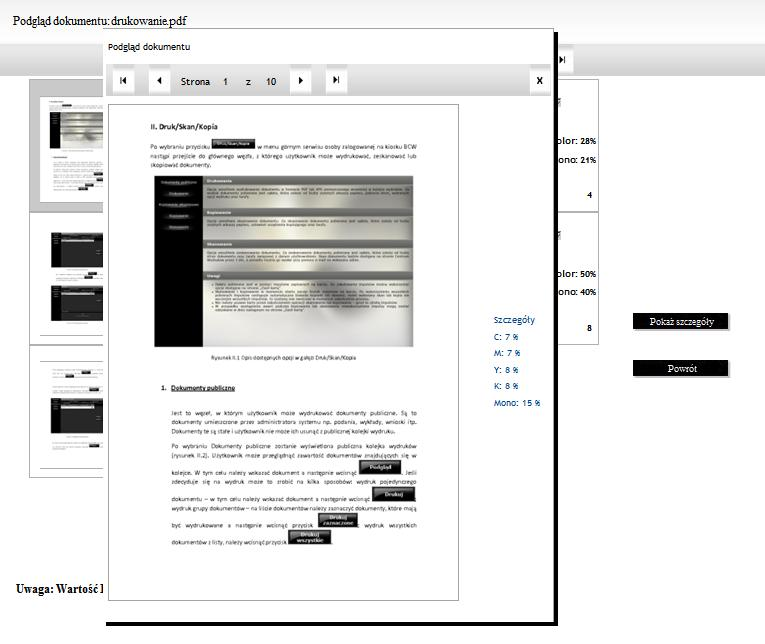This screenshot has height=644, width=765.
Task: Click 40% mono value in background
Action: (588, 292)
